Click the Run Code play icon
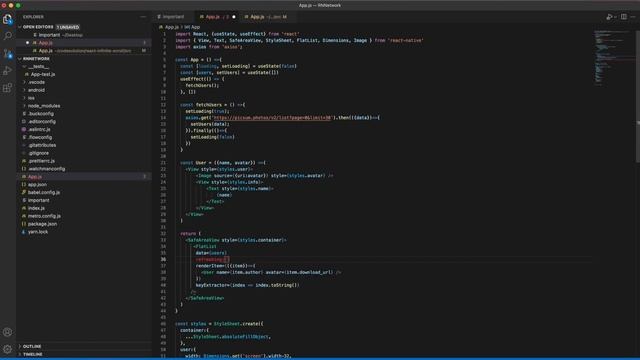 click(609, 17)
